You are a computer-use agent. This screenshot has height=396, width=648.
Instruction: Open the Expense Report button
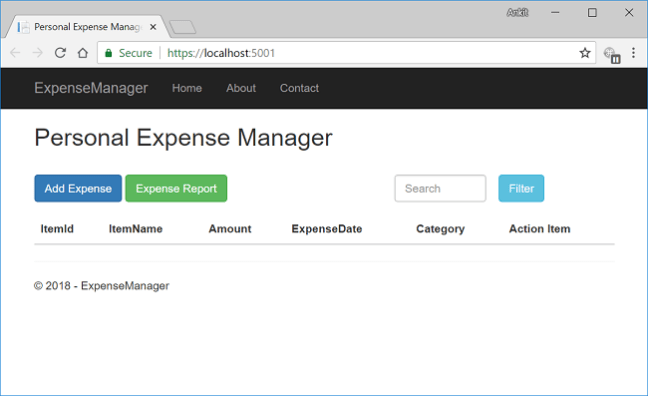click(x=176, y=188)
